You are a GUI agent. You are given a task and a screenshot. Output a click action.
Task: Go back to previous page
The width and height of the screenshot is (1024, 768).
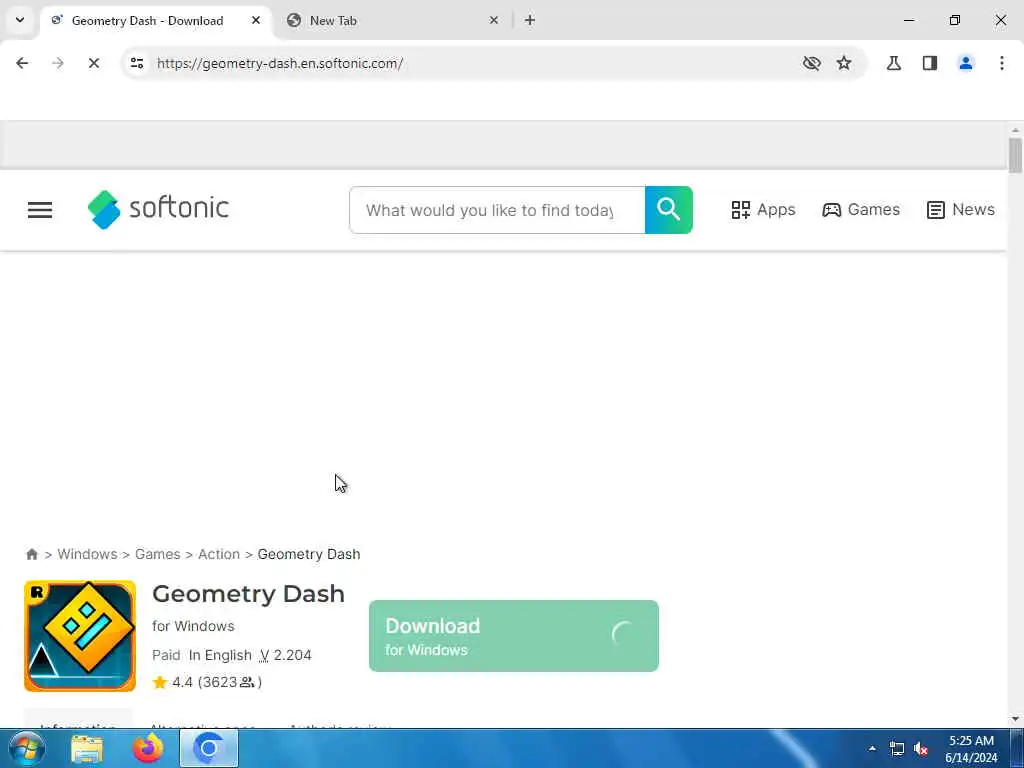pos(22,63)
